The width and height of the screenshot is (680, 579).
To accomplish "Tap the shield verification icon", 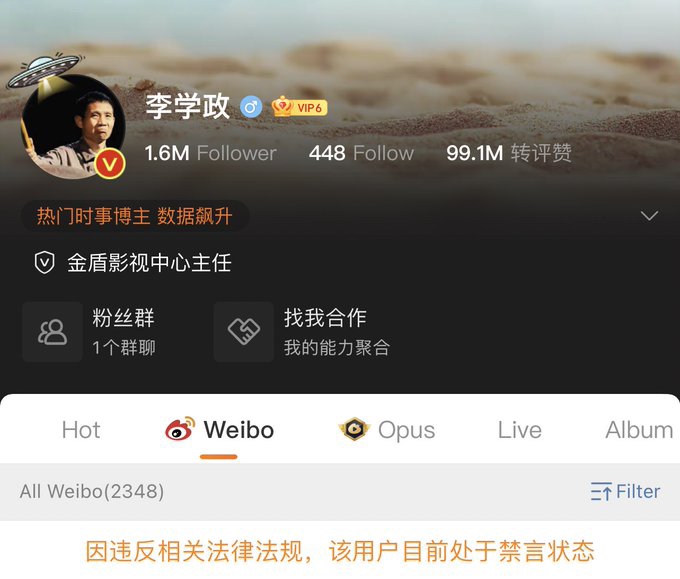I will pos(44,262).
